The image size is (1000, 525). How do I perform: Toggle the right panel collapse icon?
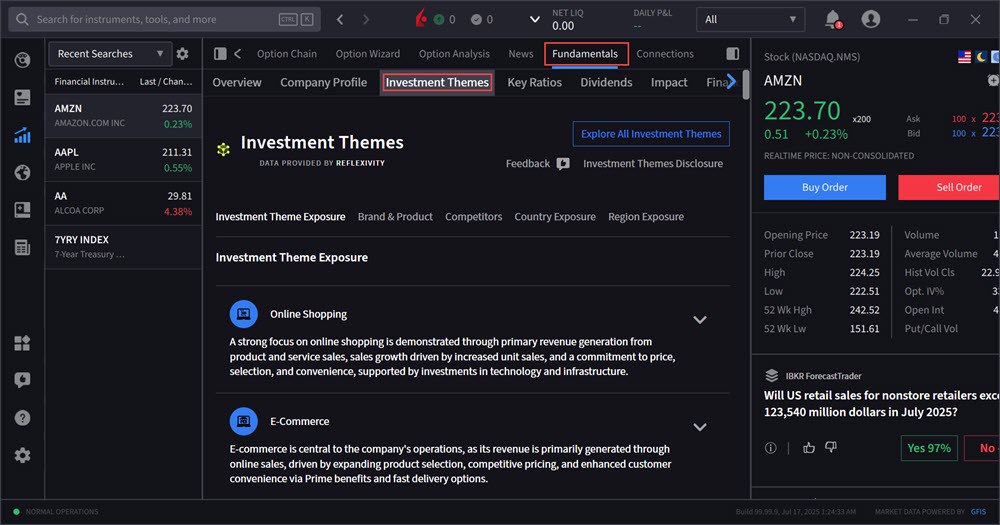click(732, 54)
